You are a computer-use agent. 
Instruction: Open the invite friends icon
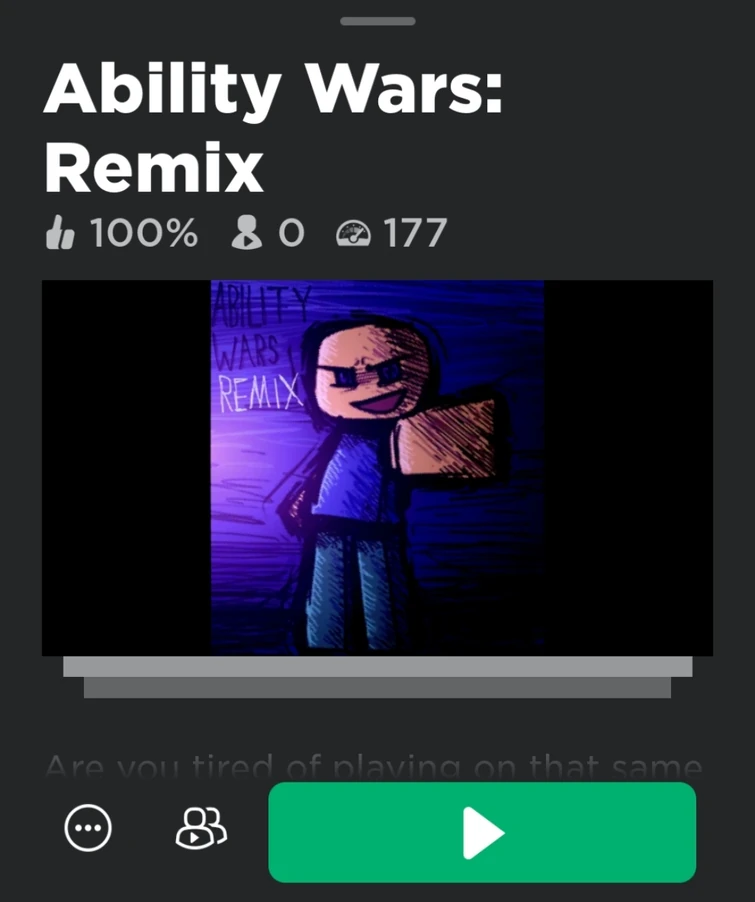pyautogui.click(x=201, y=828)
